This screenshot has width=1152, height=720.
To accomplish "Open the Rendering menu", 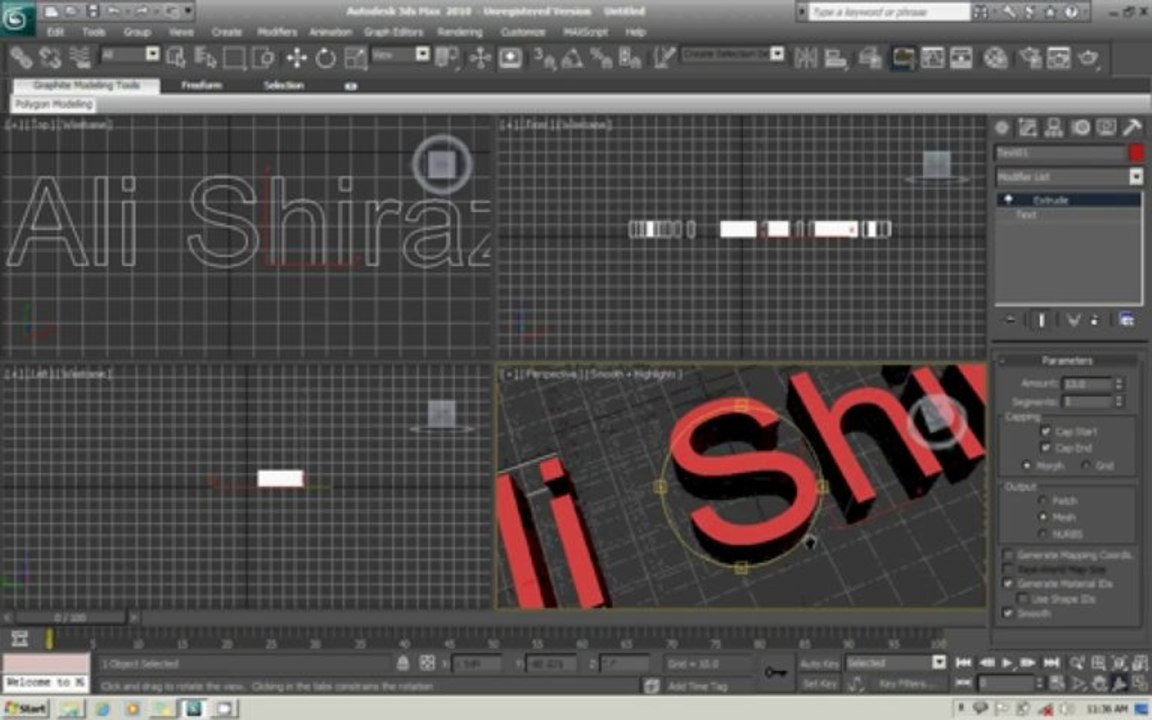I will click(x=460, y=32).
